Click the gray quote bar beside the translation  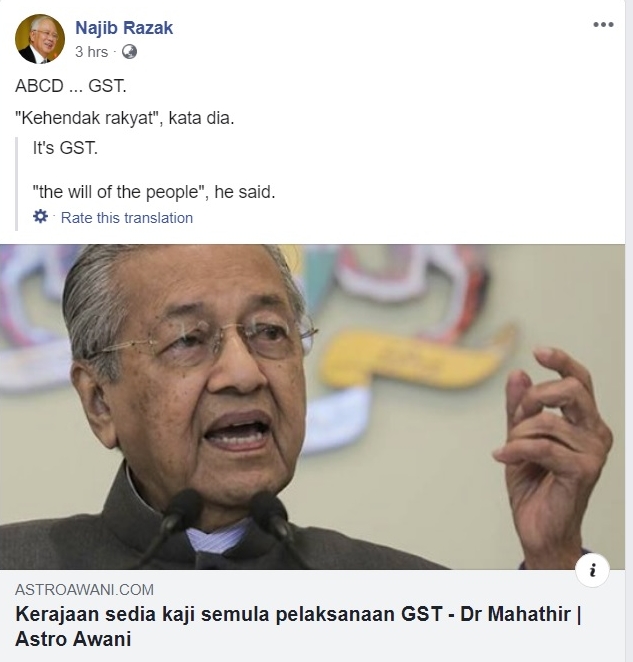pyautogui.click(x=16, y=184)
